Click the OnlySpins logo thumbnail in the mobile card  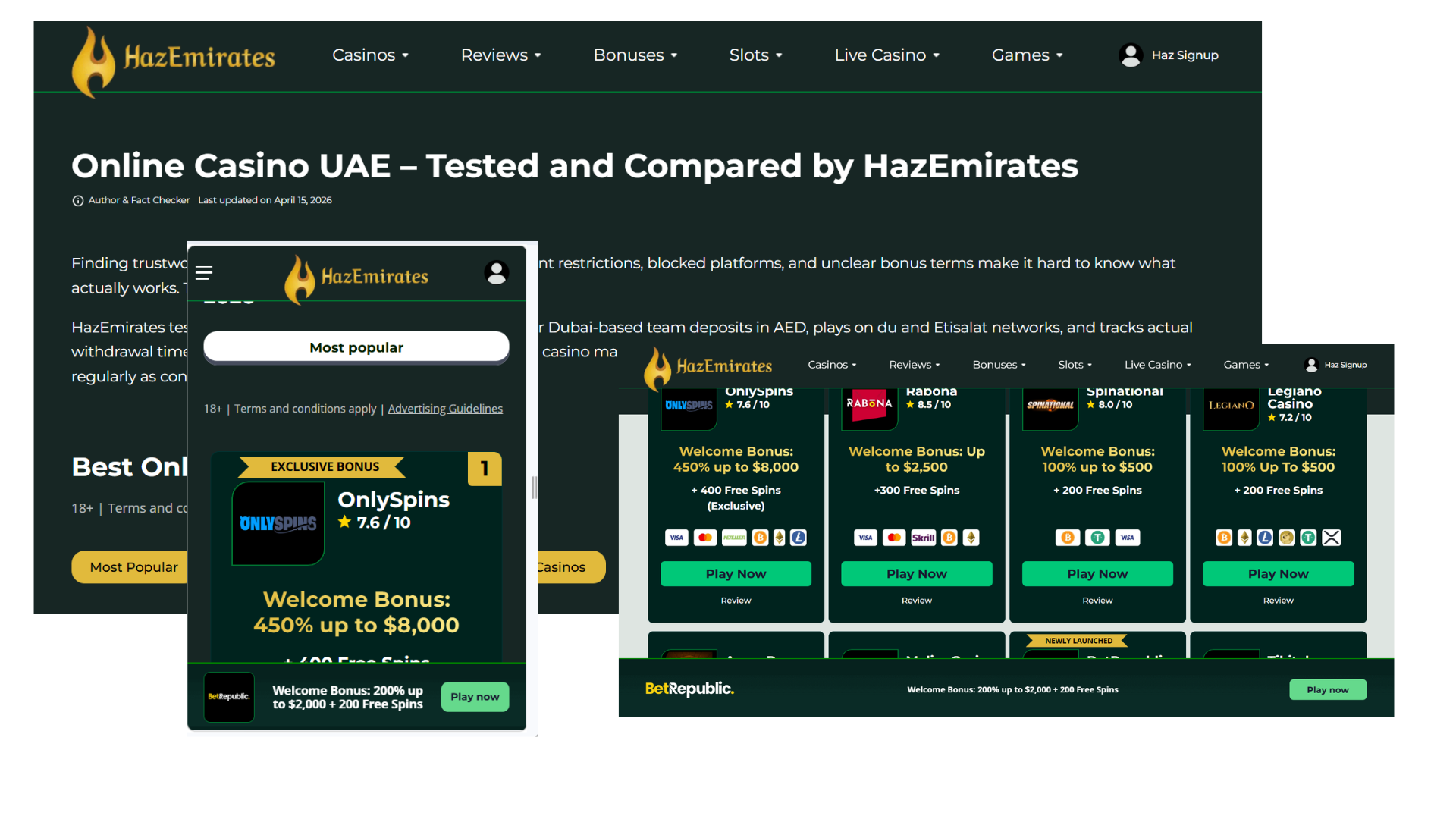pyautogui.click(x=278, y=524)
